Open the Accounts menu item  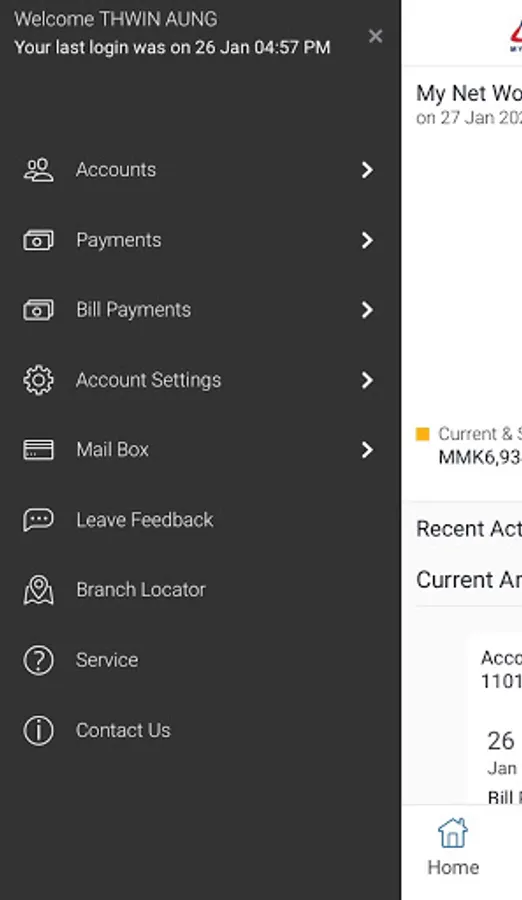(x=200, y=170)
